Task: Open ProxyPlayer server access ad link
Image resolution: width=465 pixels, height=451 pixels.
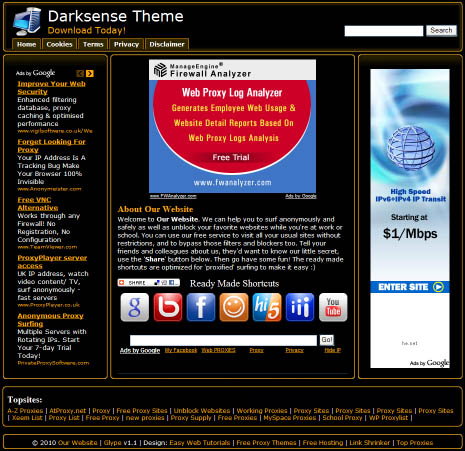Action: pyautogui.click(x=52, y=262)
